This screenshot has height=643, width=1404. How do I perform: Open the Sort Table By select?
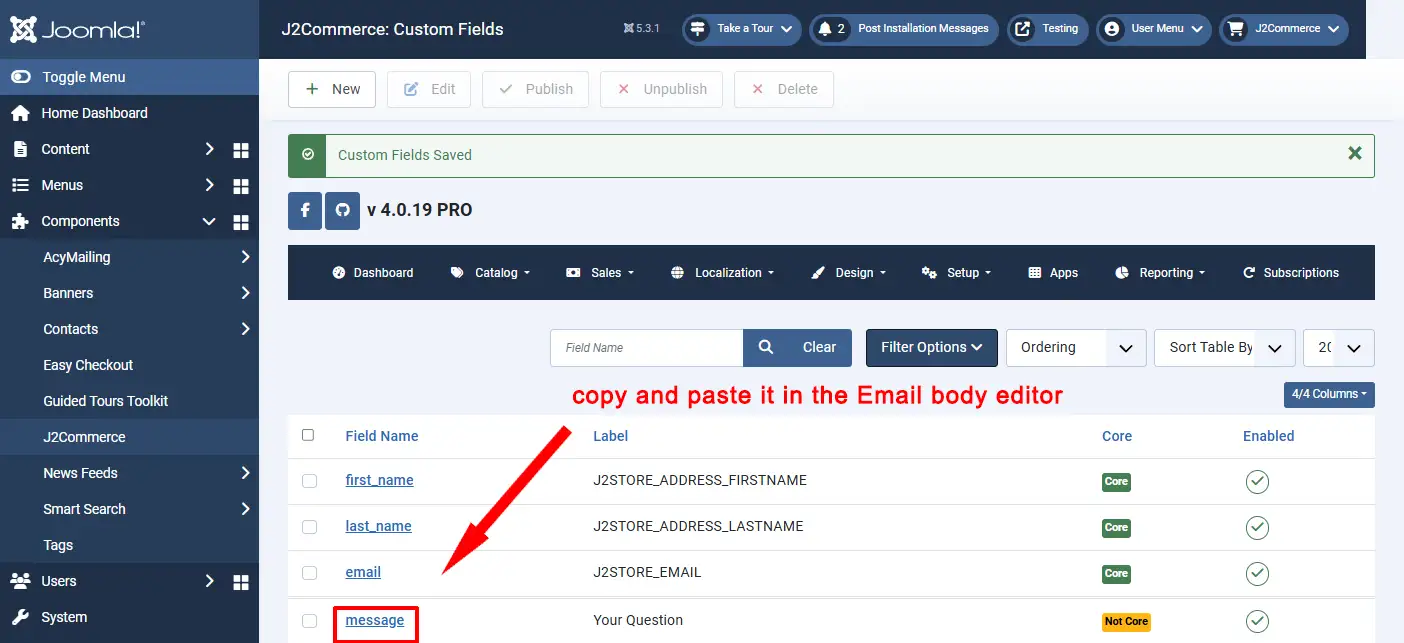pos(1225,348)
